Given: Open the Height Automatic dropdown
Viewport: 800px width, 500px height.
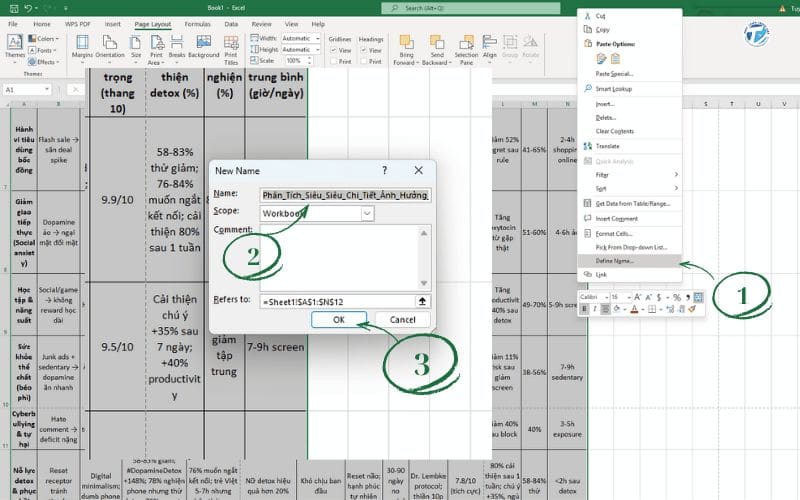Looking at the screenshot, I should click(317, 49).
